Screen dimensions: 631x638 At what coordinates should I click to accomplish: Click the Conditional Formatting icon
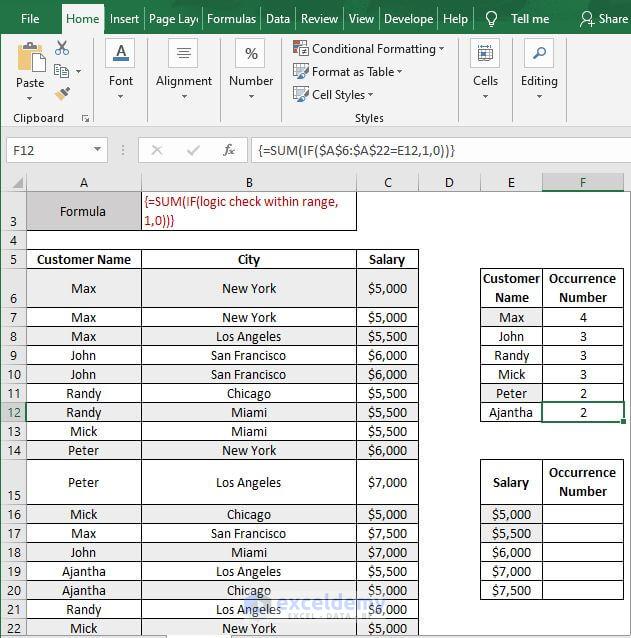pos(301,48)
